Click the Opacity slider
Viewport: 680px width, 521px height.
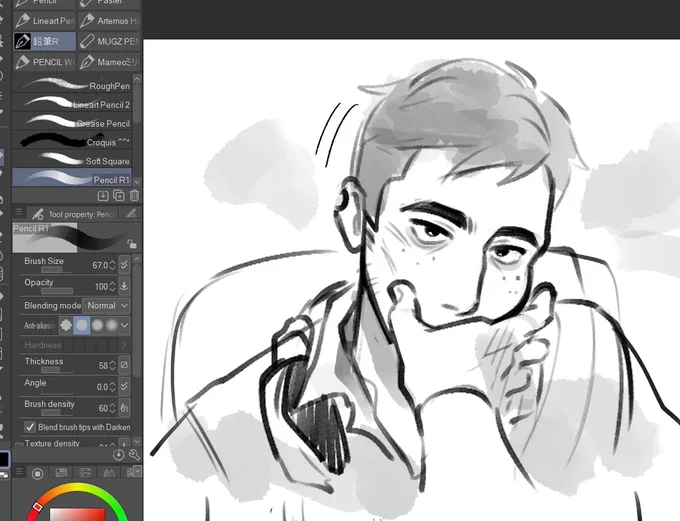tap(56, 291)
